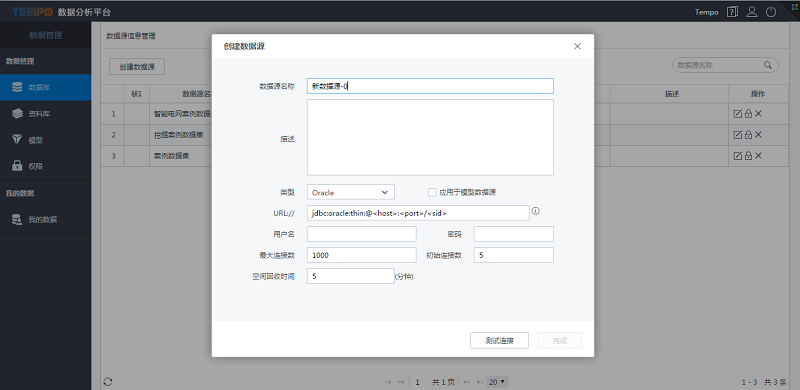800x390 pixels.
Task: Click lock icon for second data source row
Action: (748, 135)
